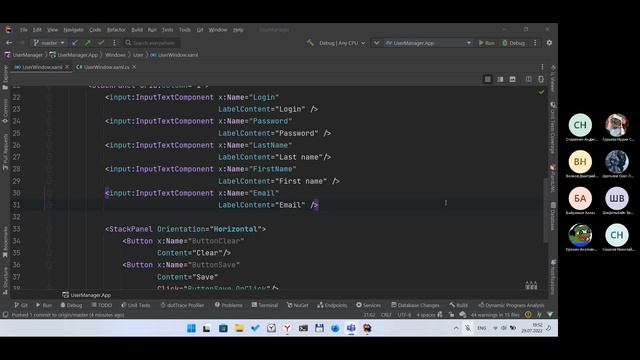Viewport: 640px width, 360px height.
Task: Open the Window menu
Action: [x=218, y=30]
